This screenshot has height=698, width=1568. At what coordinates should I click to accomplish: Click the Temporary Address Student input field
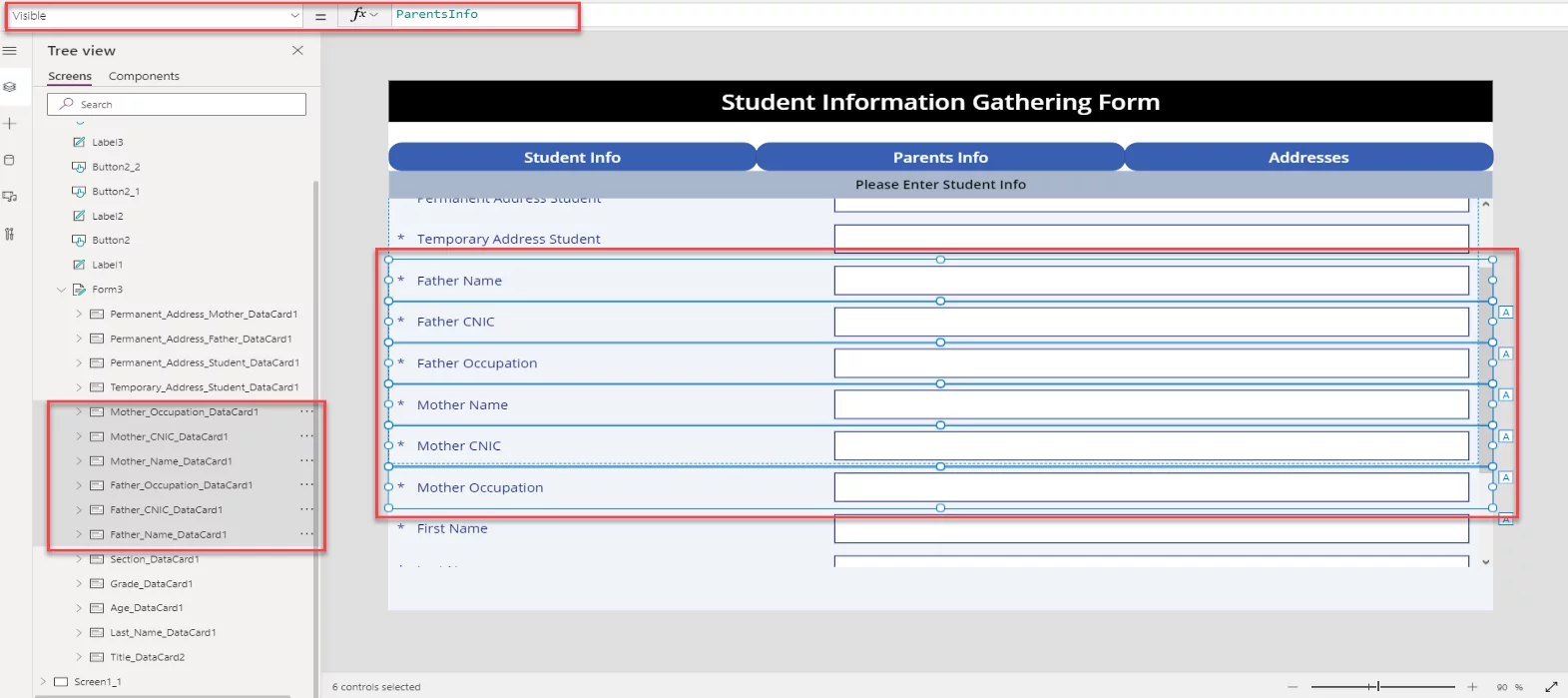pos(1151,239)
